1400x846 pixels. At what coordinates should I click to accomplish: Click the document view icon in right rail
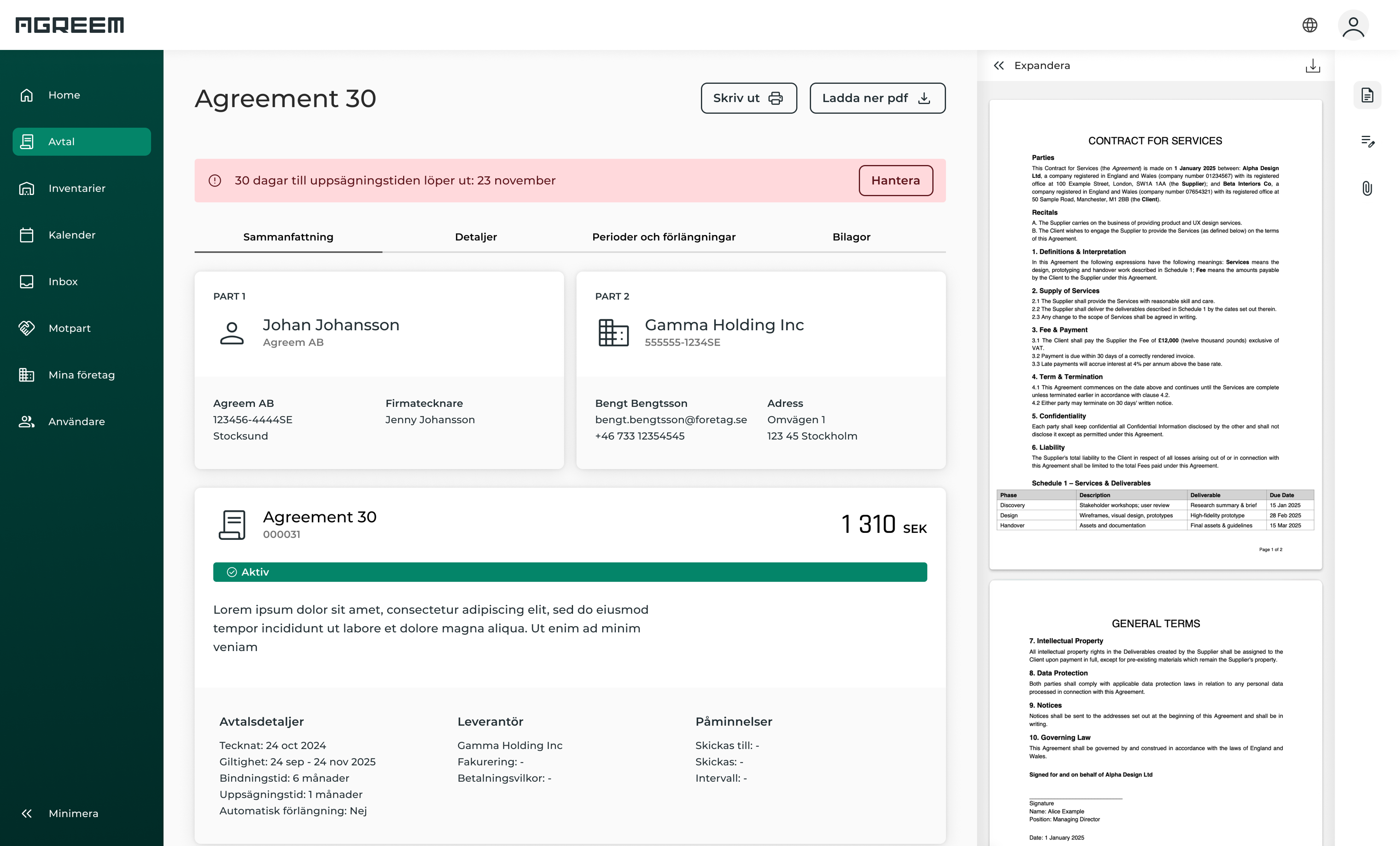pyautogui.click(x=1367, y=95)
